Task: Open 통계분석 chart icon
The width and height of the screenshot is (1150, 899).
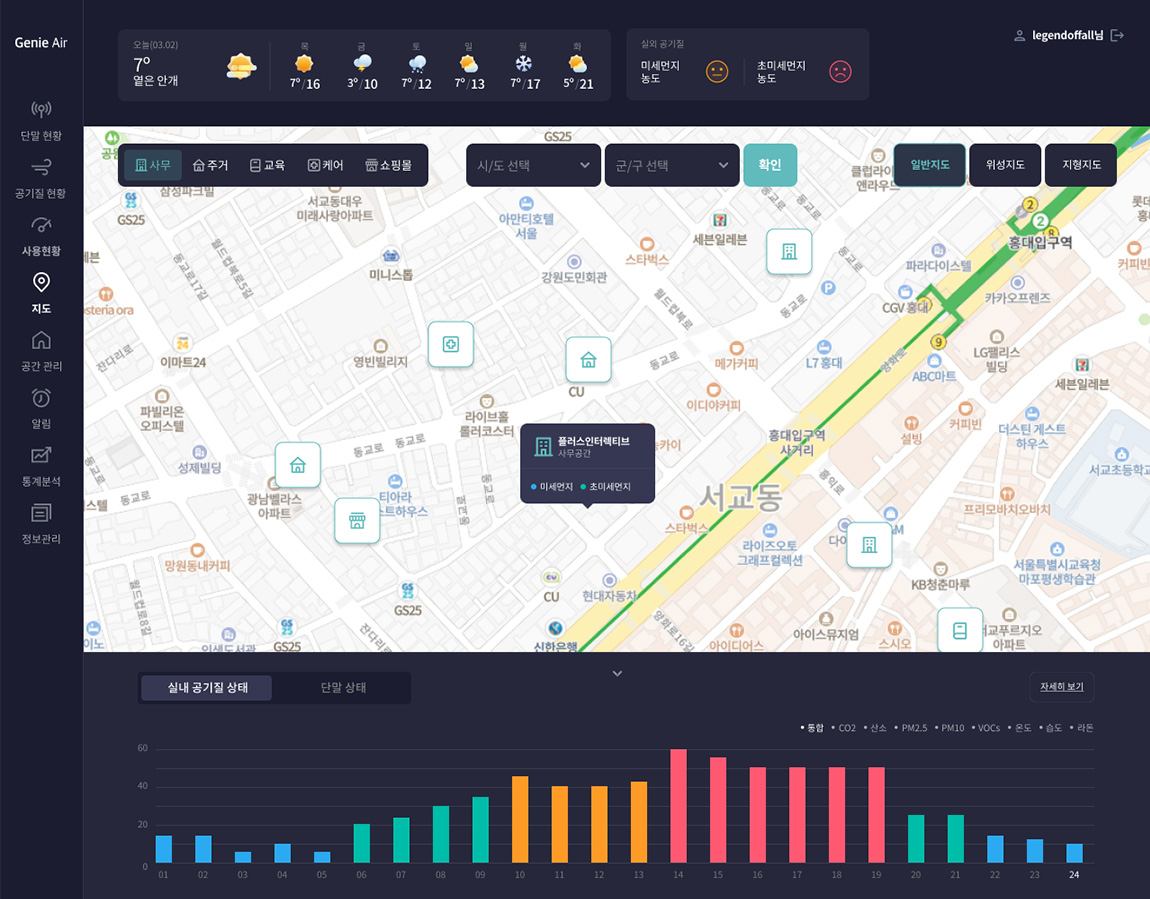Action: (x=41, y=456)
